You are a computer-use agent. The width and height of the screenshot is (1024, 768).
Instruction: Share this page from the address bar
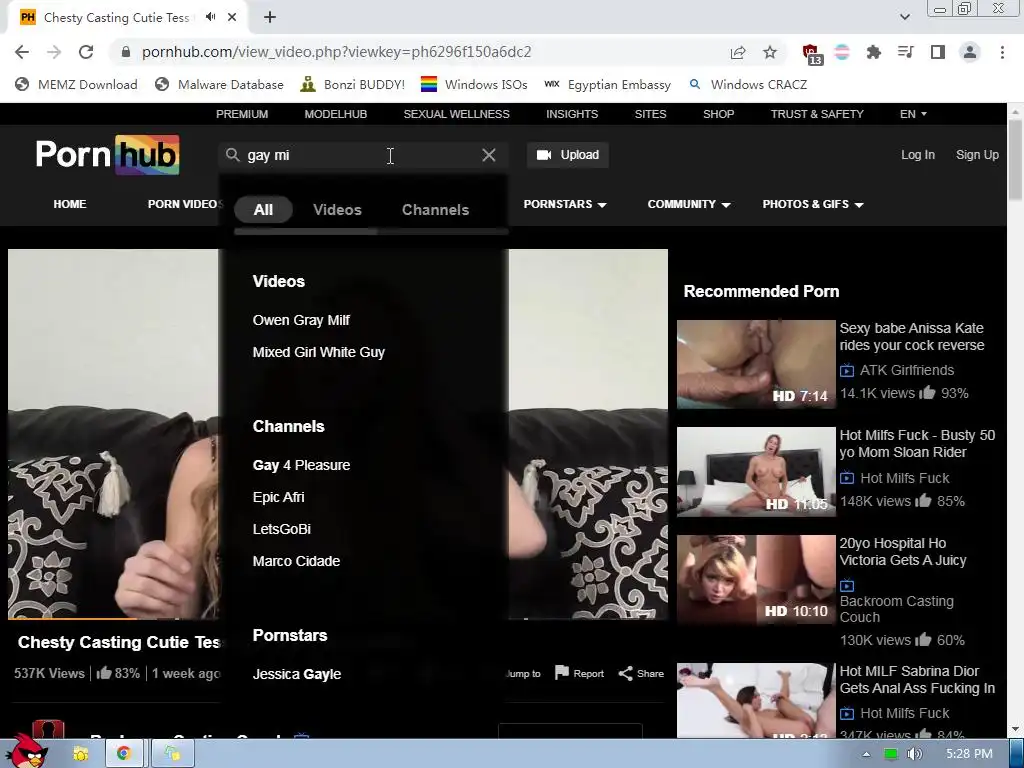(738, 52)
